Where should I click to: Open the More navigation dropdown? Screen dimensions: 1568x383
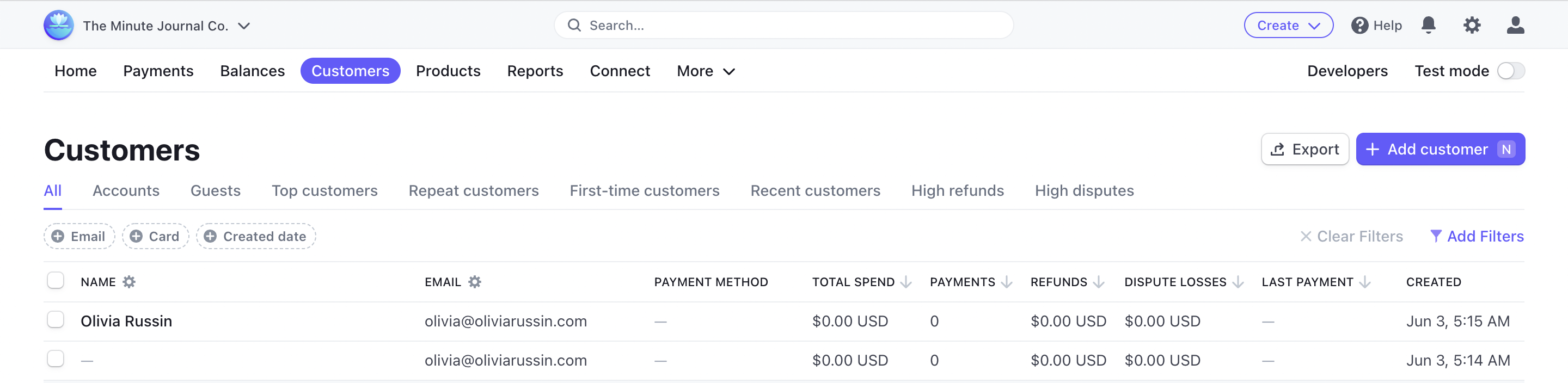tap(706, 71)
